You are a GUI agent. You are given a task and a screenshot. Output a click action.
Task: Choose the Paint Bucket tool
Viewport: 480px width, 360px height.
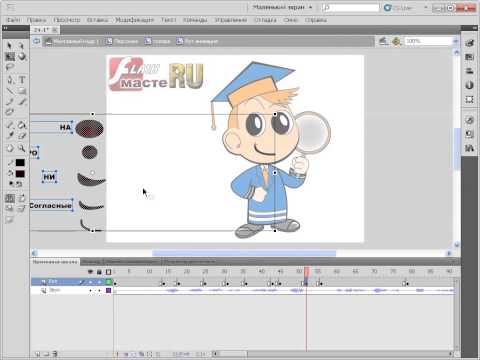[x=22, y=126]
